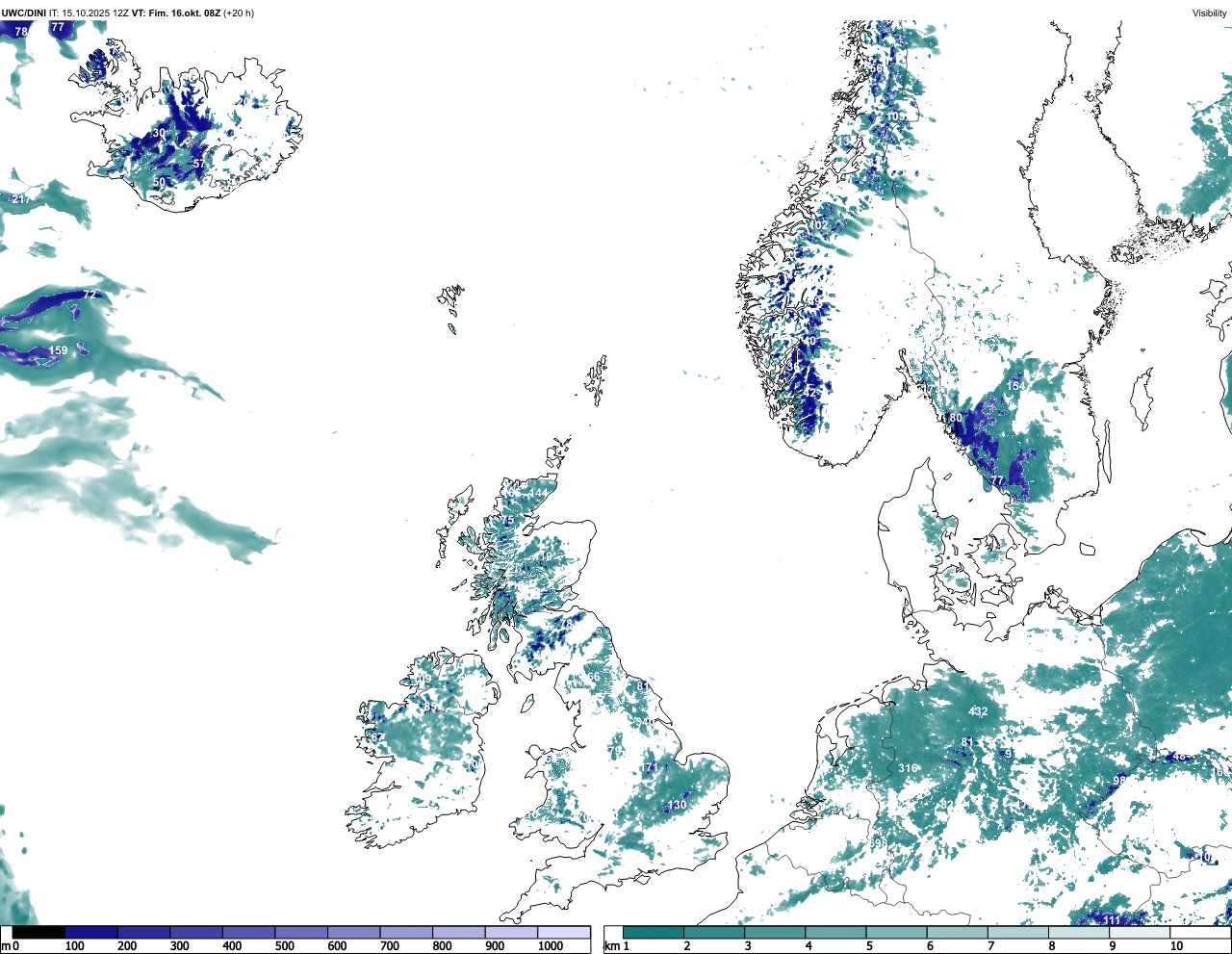Click the 'VT: Fim. 16.okt. 08Z' valid time
The width and height of the screenshot is (1232, 954).
[x=176, y=13]
